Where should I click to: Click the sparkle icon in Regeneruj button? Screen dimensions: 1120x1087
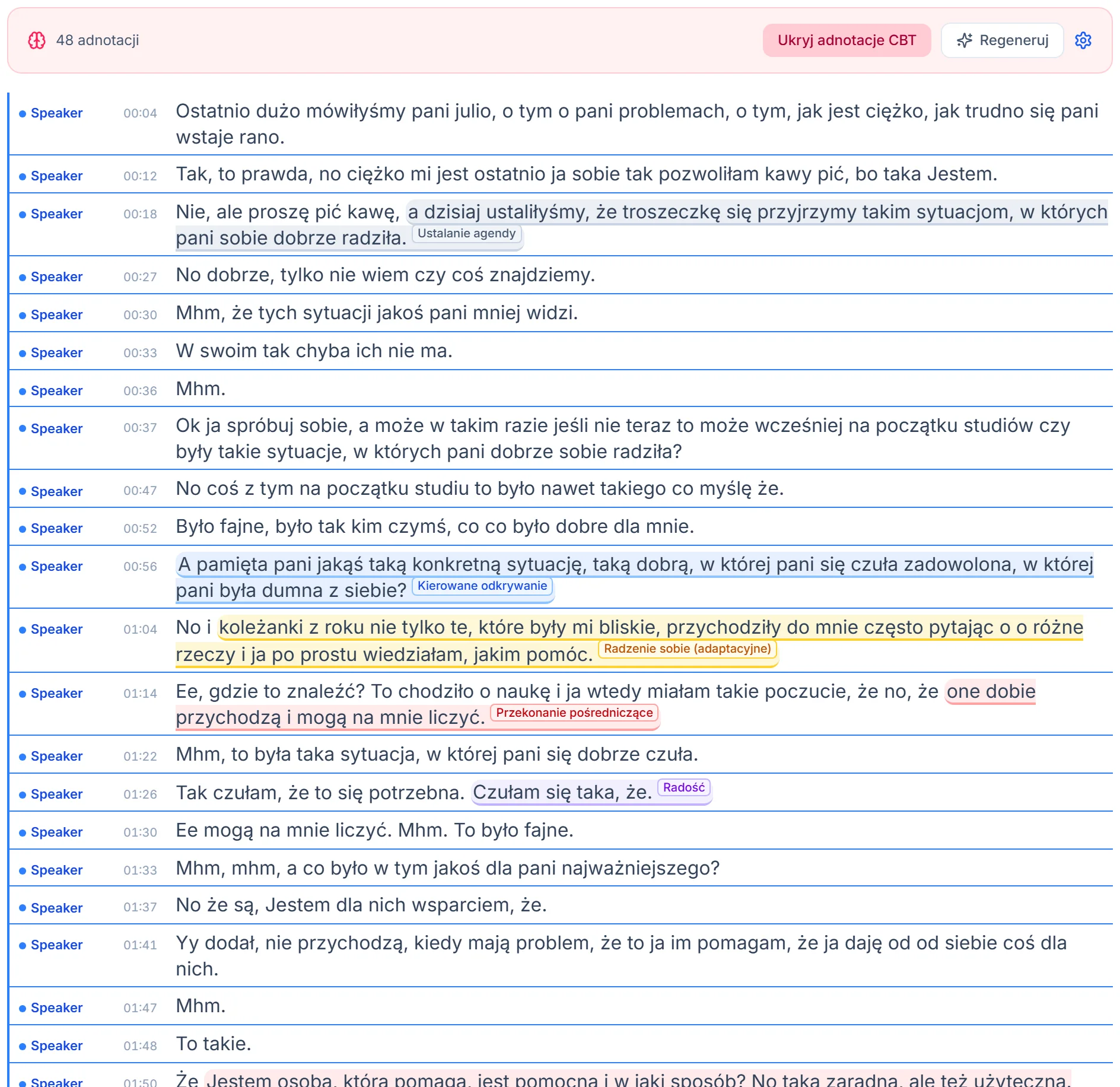[x=965, y=40]
